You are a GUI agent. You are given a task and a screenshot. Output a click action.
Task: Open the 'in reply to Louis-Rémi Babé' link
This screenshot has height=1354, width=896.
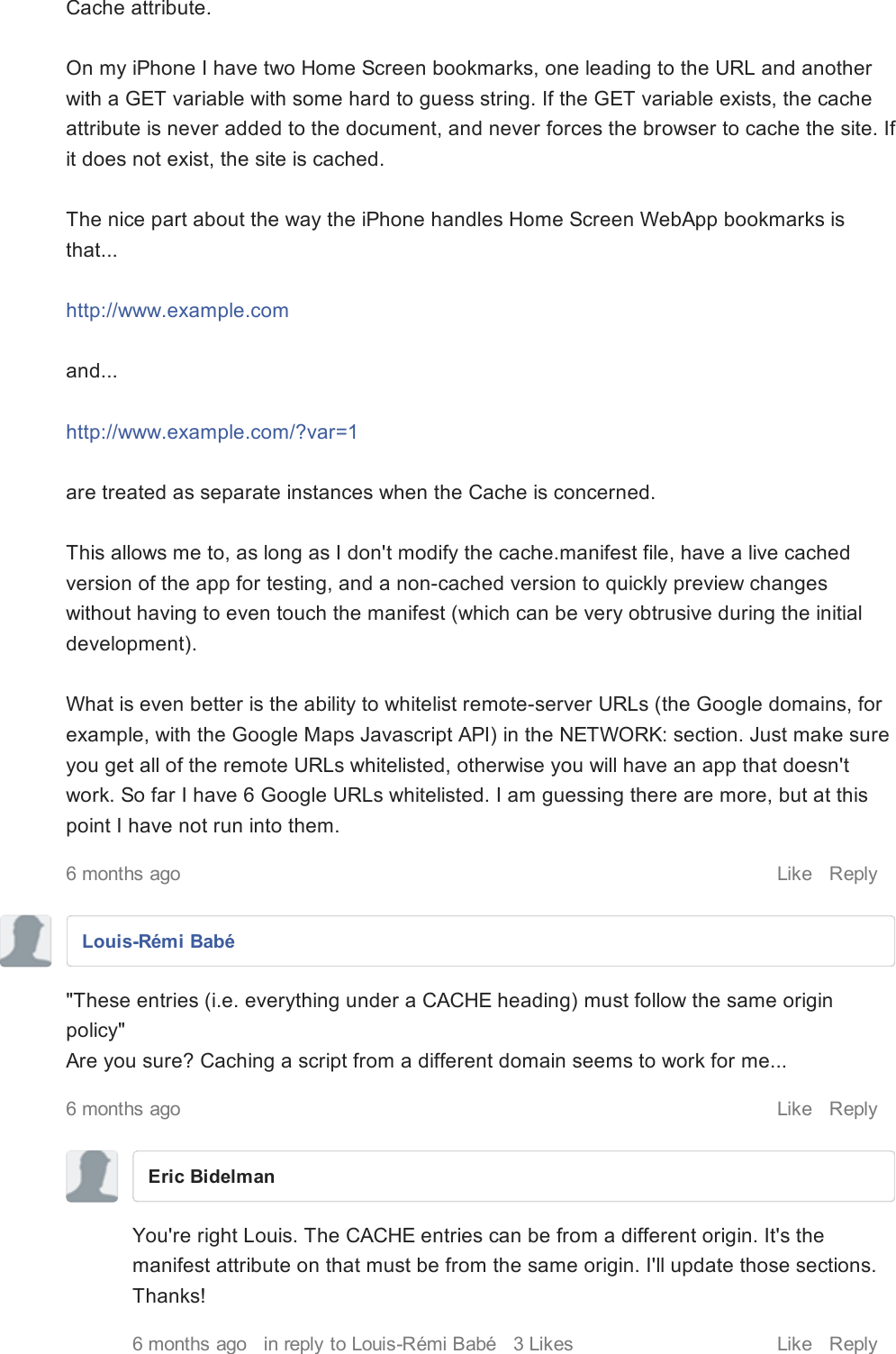coord(380,1343)
